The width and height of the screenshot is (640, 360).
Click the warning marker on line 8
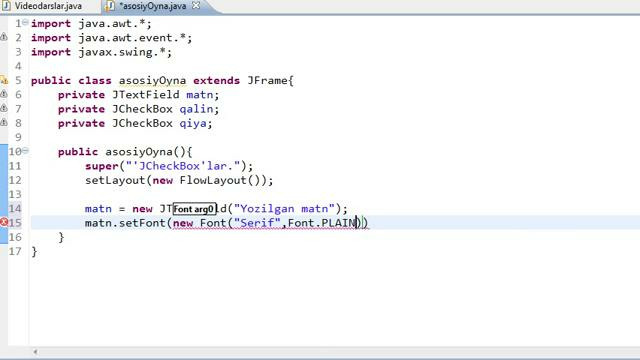pos(4,122)
